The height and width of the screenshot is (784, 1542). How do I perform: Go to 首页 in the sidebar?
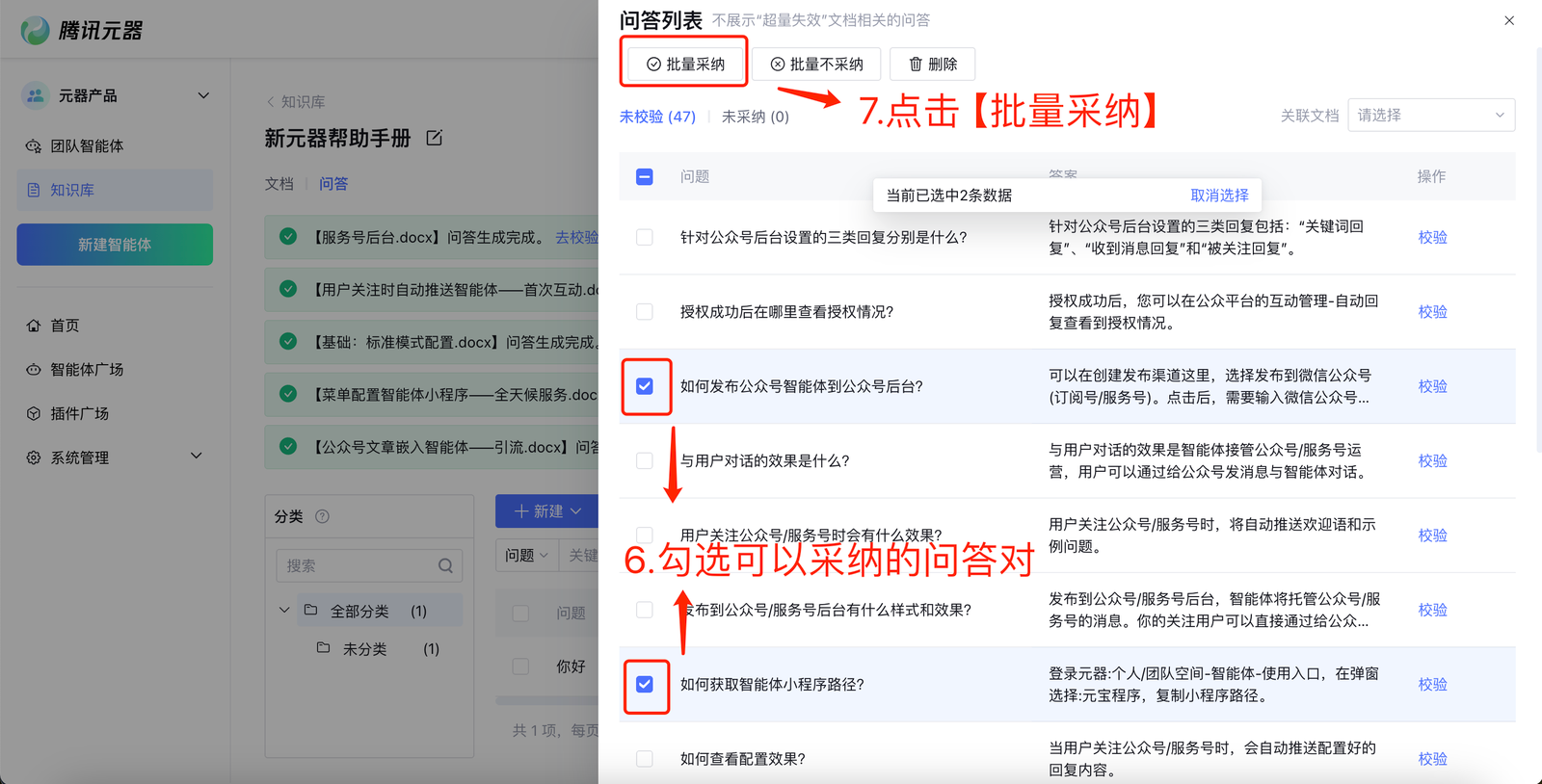tap(65, 326)
